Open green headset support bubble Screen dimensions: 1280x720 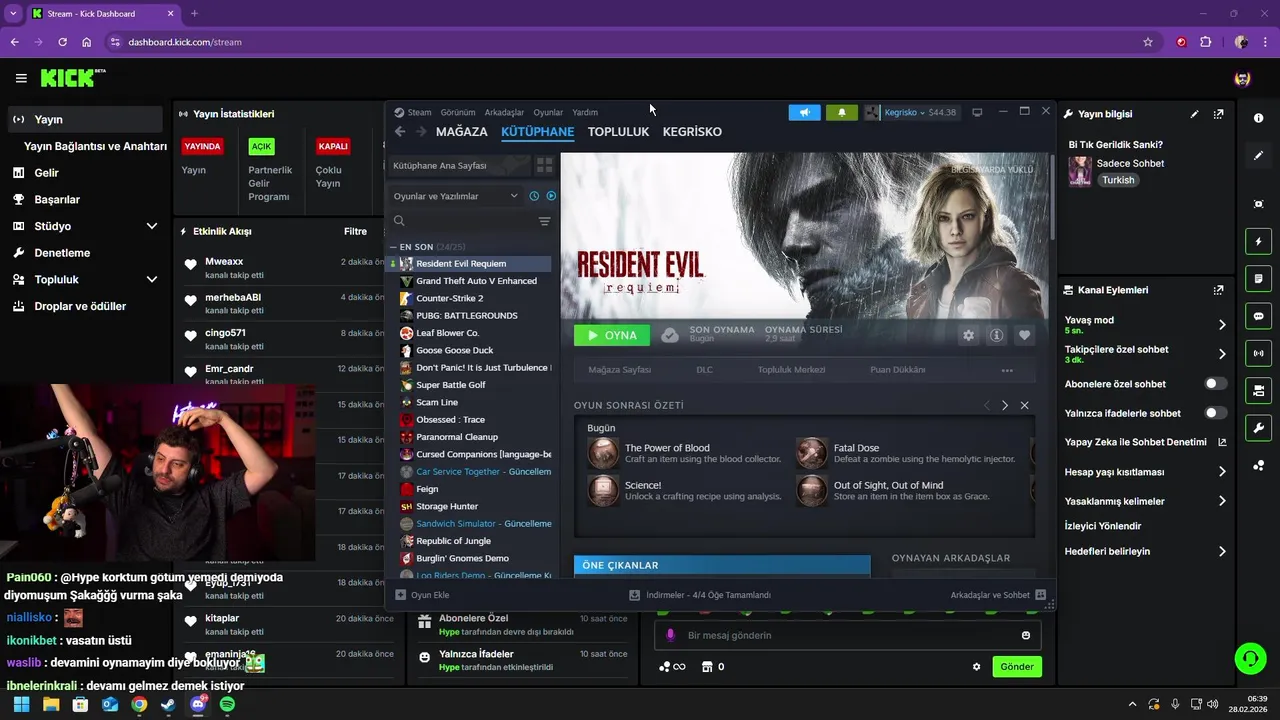tap(1250, 658)
